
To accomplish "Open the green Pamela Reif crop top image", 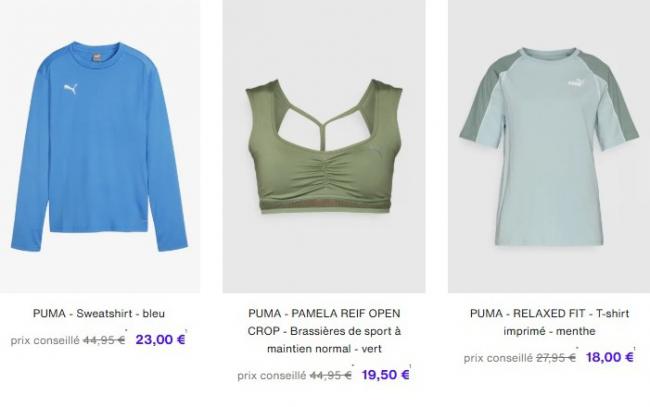I will tap(324, 146).
